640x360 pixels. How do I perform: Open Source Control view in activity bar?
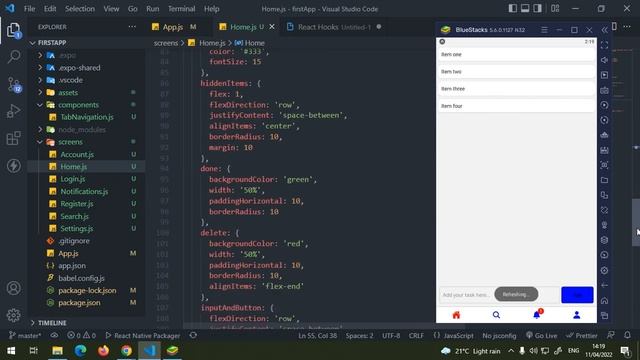pyautogui.click(x=13, y=84)
